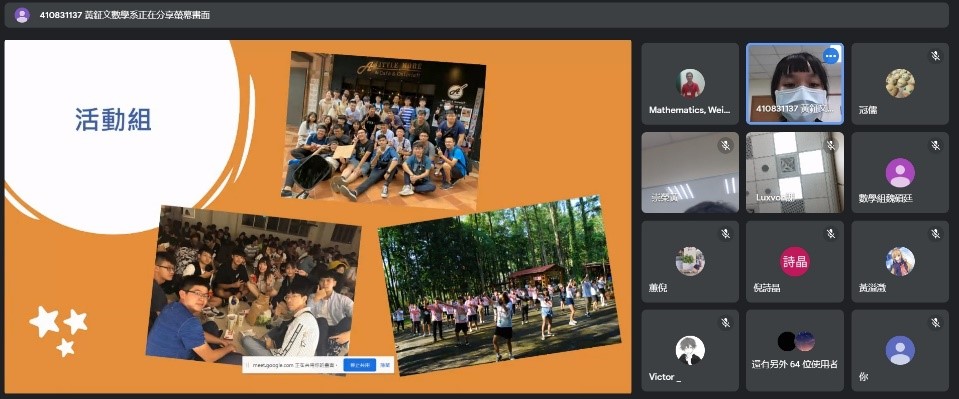Viewport: 959px width, 399px height.
Task: Click the screen sharing presenter banner text
Action: 125,15
